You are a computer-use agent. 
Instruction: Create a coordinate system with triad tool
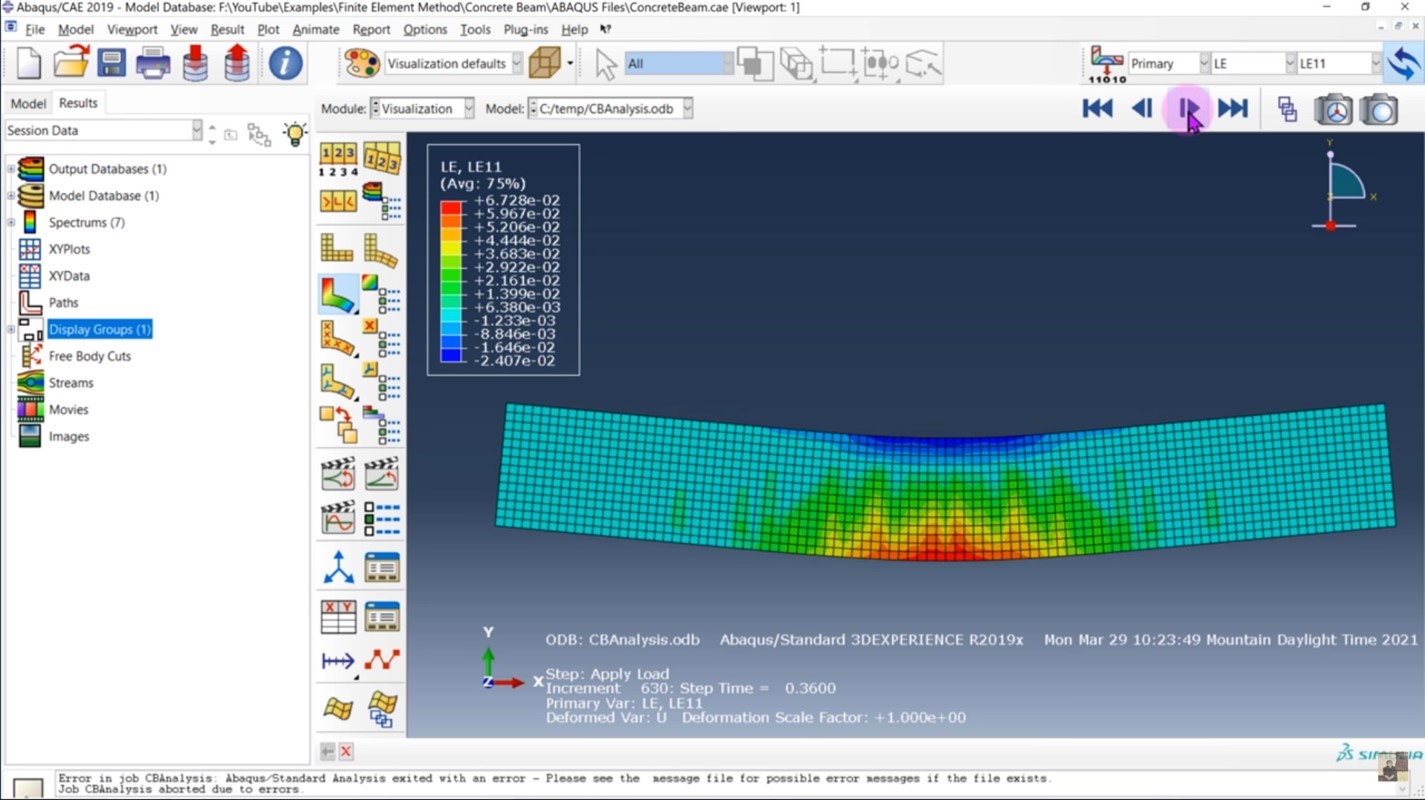[x=338, y=567]
